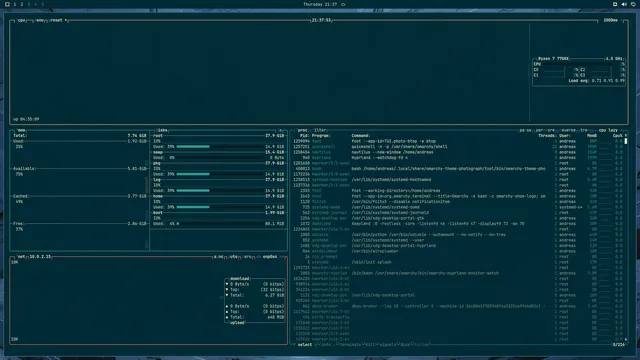640x360 pixels.
Task: Click signals in the proc footer
Action: 387,345
